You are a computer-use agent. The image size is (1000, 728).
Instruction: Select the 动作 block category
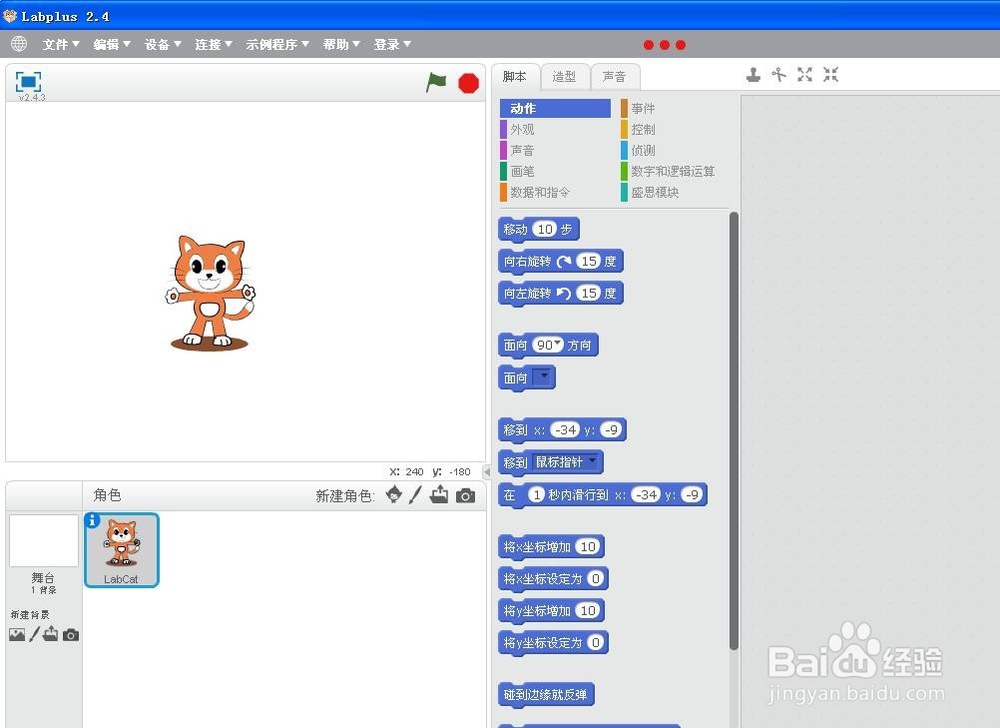click(x=555, y=108)
